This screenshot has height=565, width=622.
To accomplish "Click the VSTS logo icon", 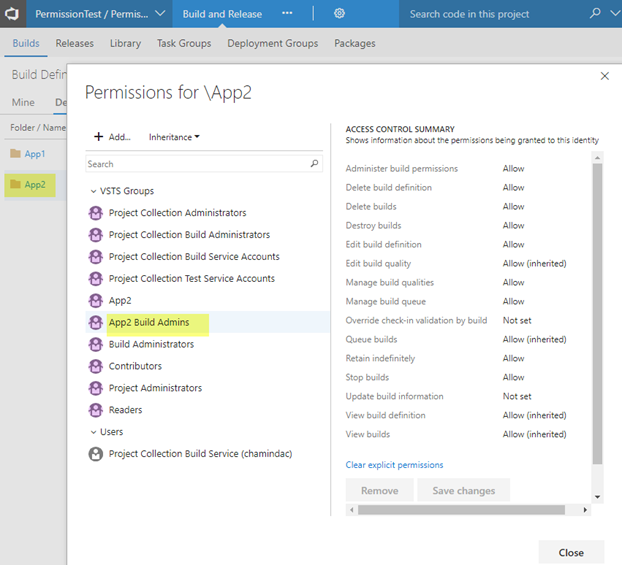I will 12,14.
